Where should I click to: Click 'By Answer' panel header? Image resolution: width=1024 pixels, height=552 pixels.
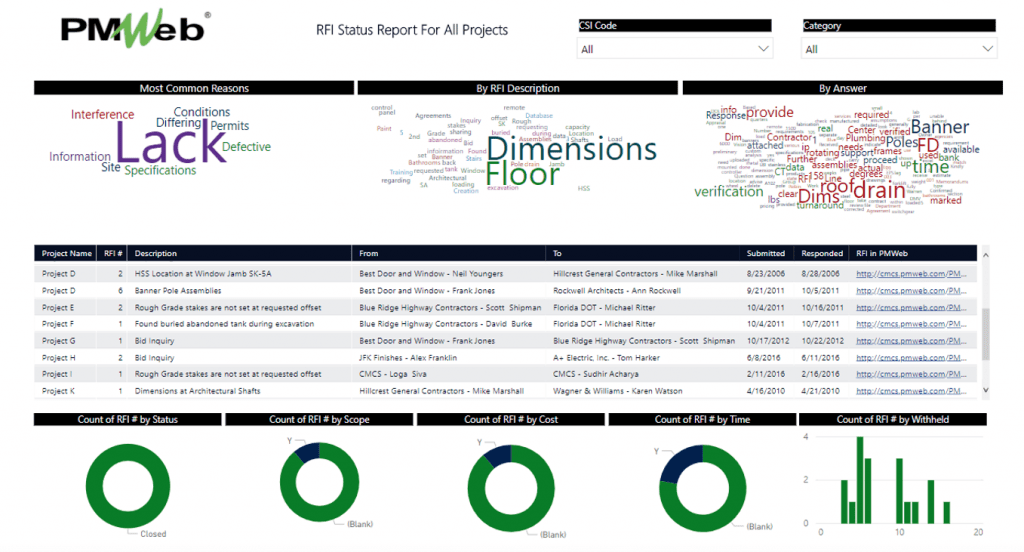(842, 88)
